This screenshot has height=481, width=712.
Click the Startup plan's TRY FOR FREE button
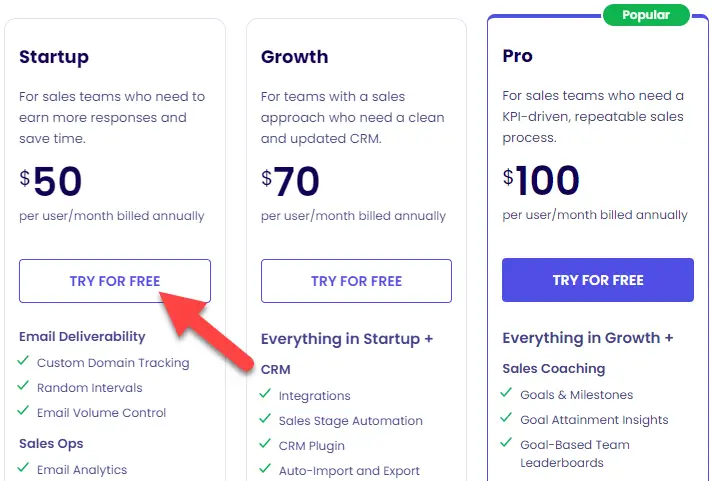tap(114, 281)
